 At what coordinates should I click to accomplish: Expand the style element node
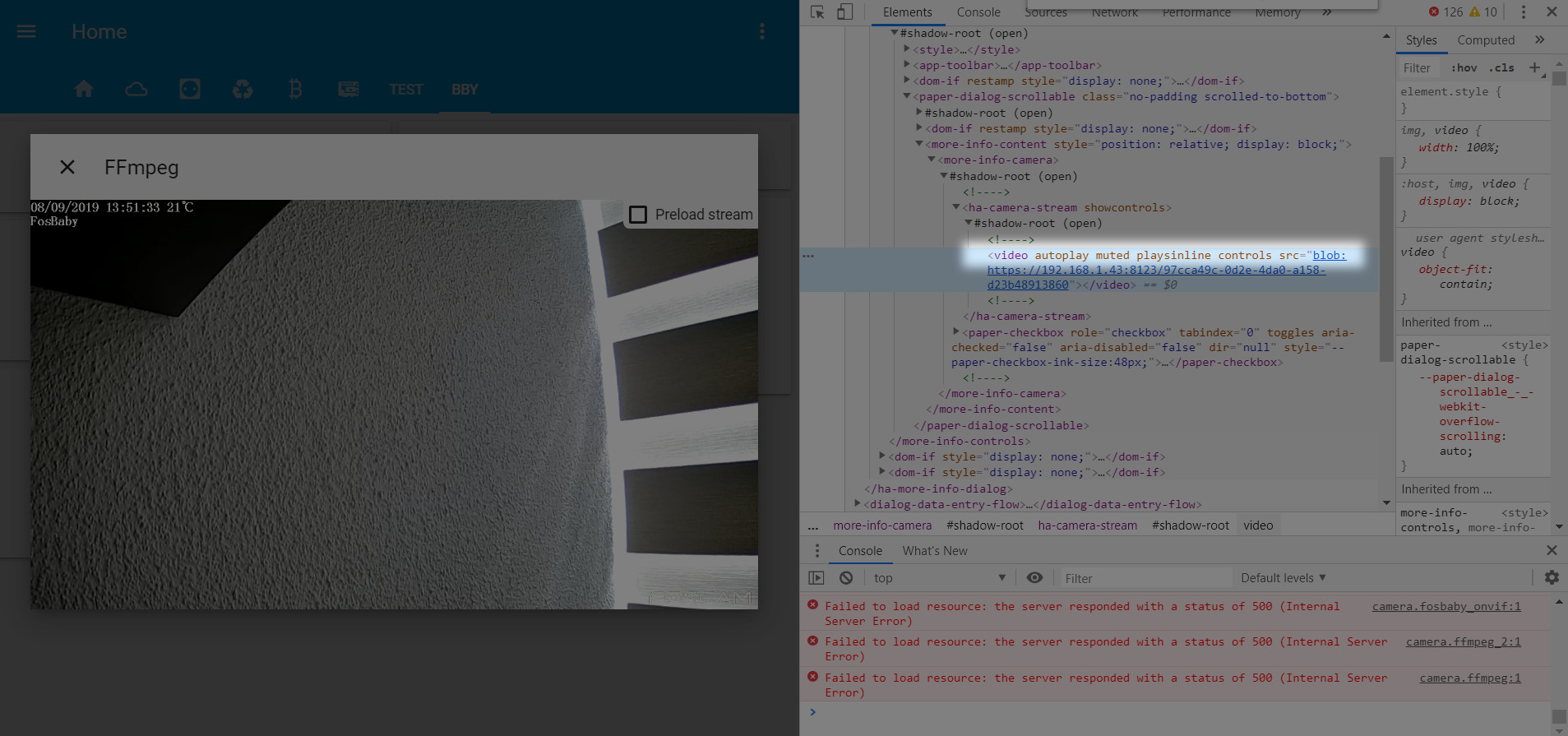click(907, 49)
